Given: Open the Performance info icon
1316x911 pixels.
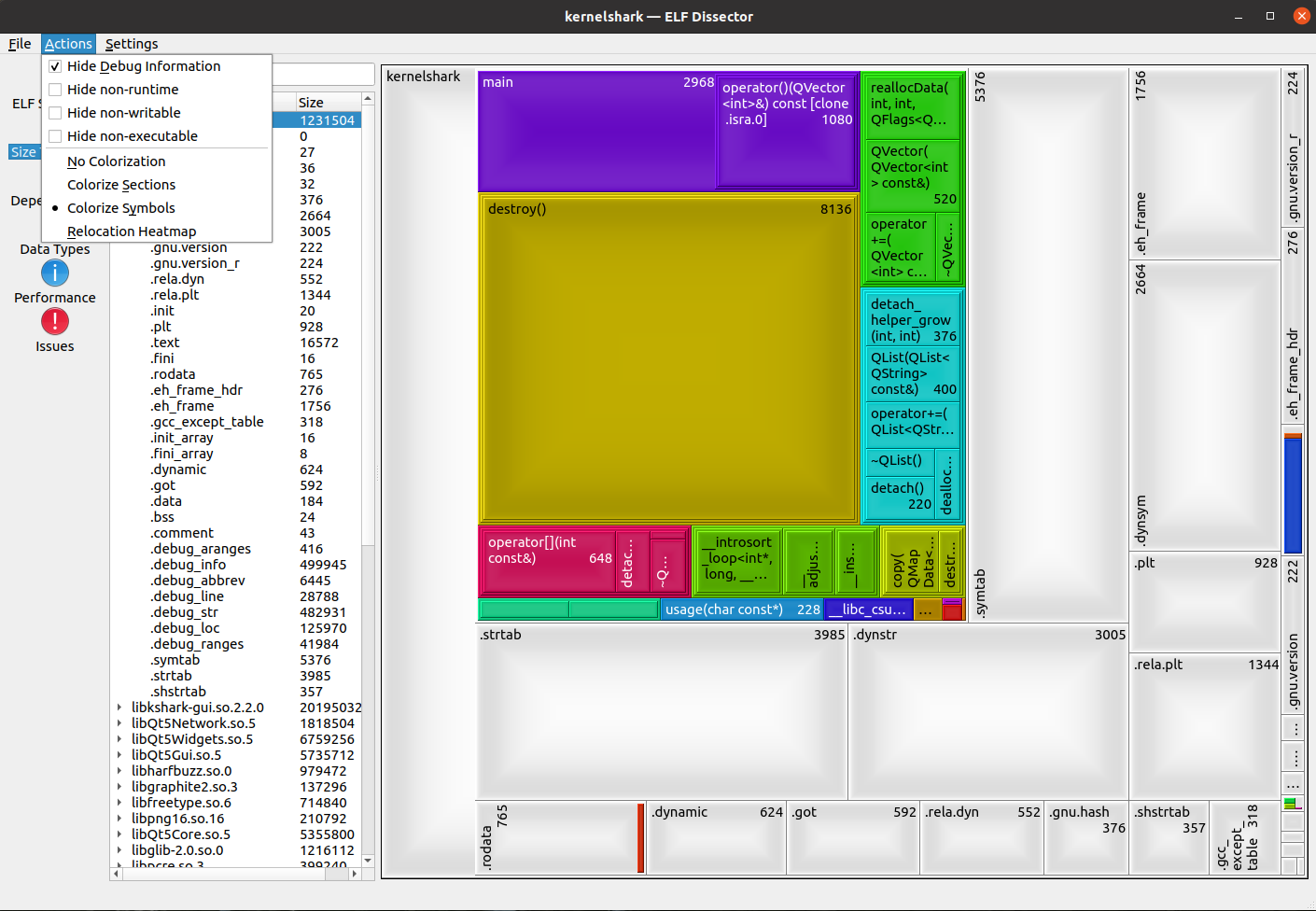Looking at the screenshot, I should (x=54, y=273).
